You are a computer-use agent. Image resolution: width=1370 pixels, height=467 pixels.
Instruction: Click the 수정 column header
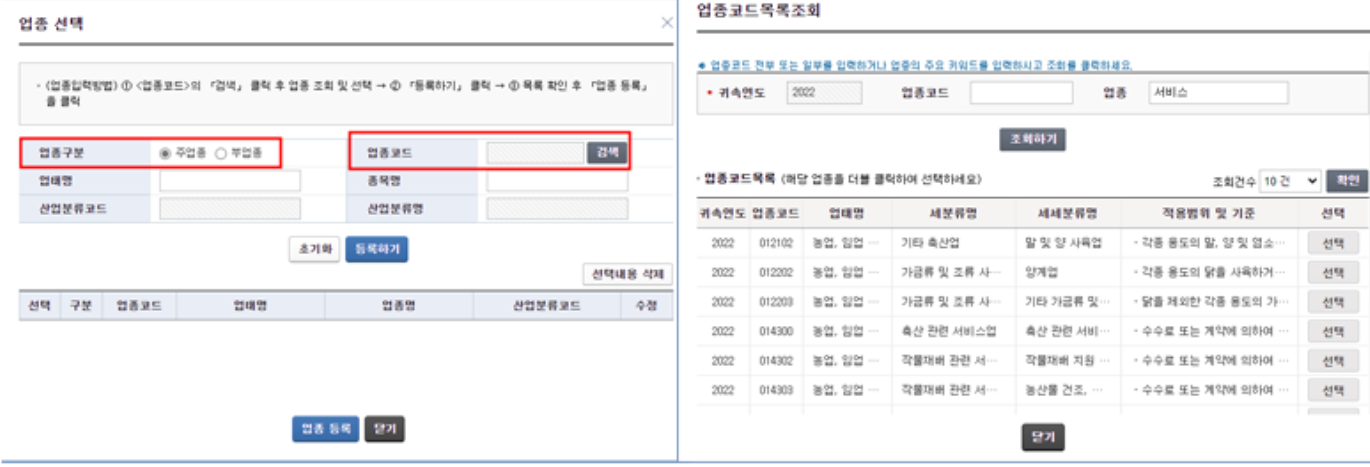pyautogui.click(x=646, y=306)
